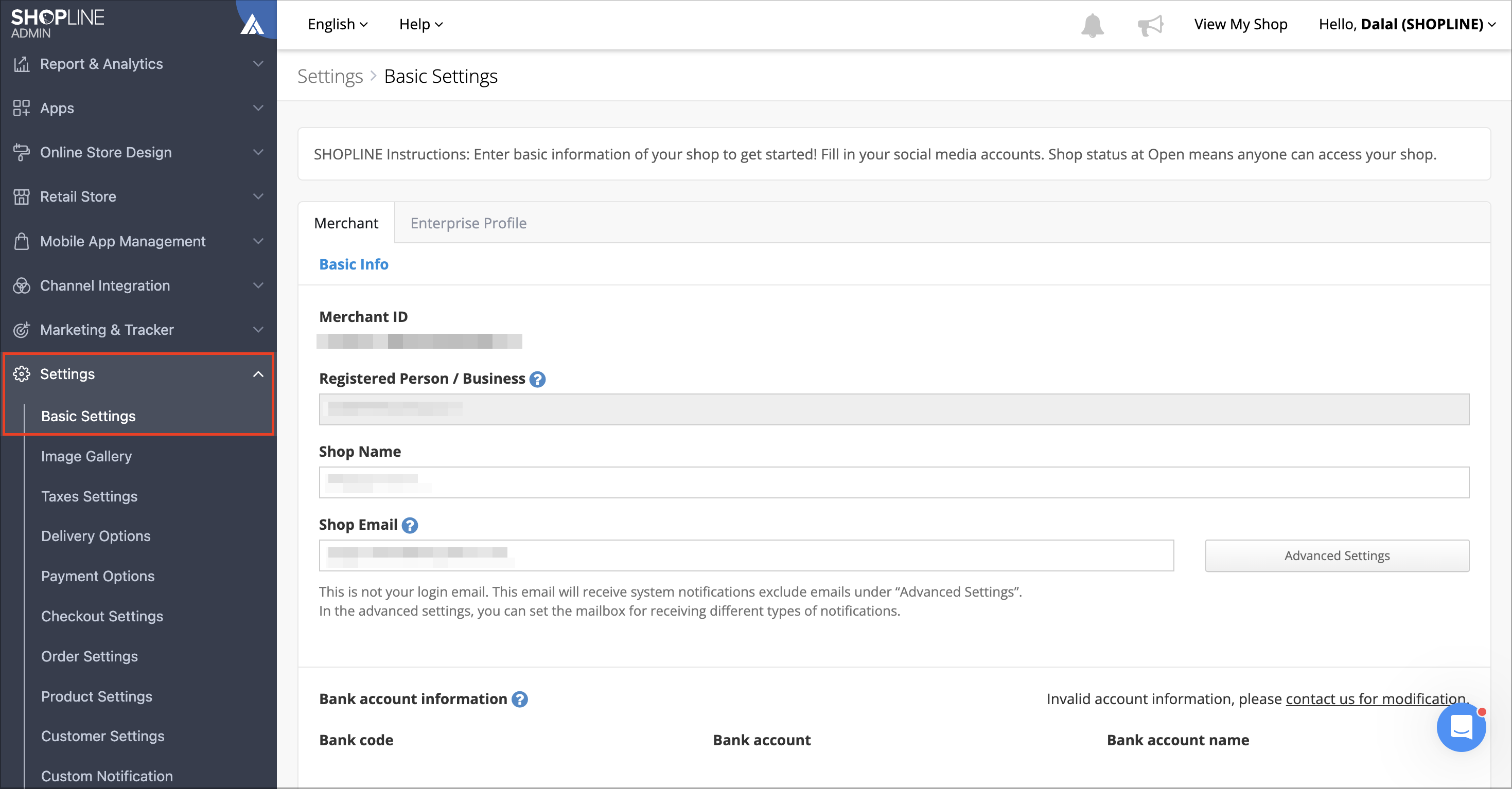Image resolution: width=1512 pixels, height=789 pixels.
Task: Expand the Channel Integration chevron
Action: point(258,285)
